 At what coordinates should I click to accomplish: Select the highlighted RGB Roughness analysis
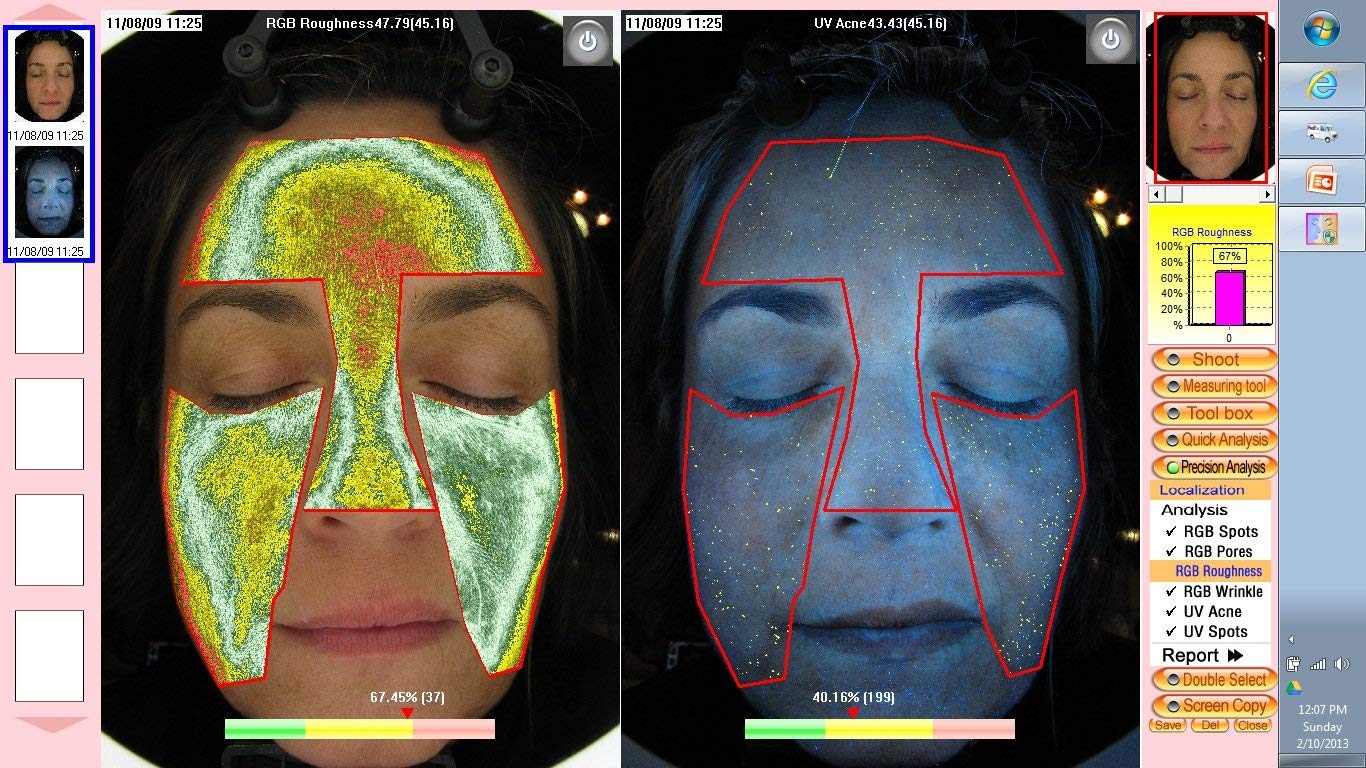pos(1211,572)
